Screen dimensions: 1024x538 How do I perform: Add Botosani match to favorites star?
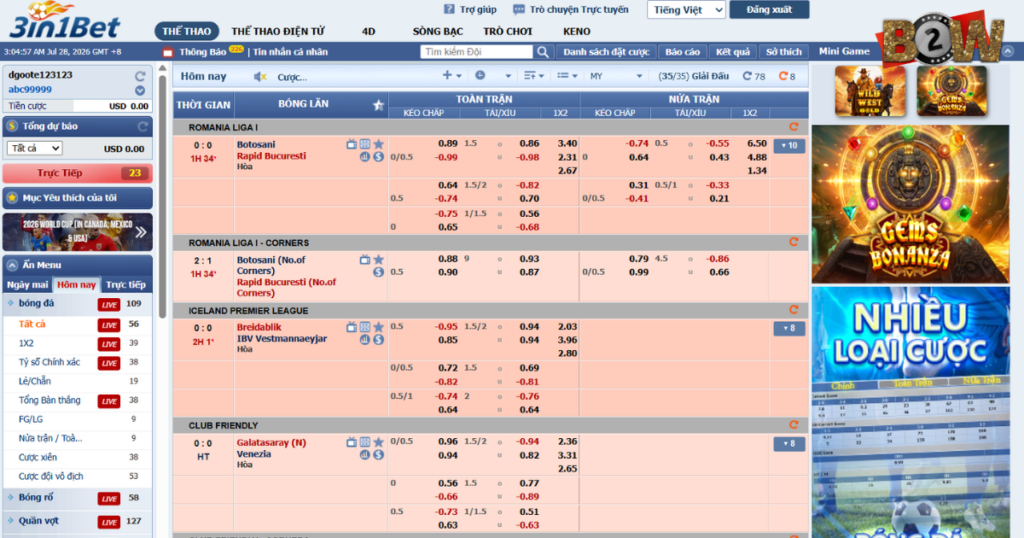pos(378,144)
